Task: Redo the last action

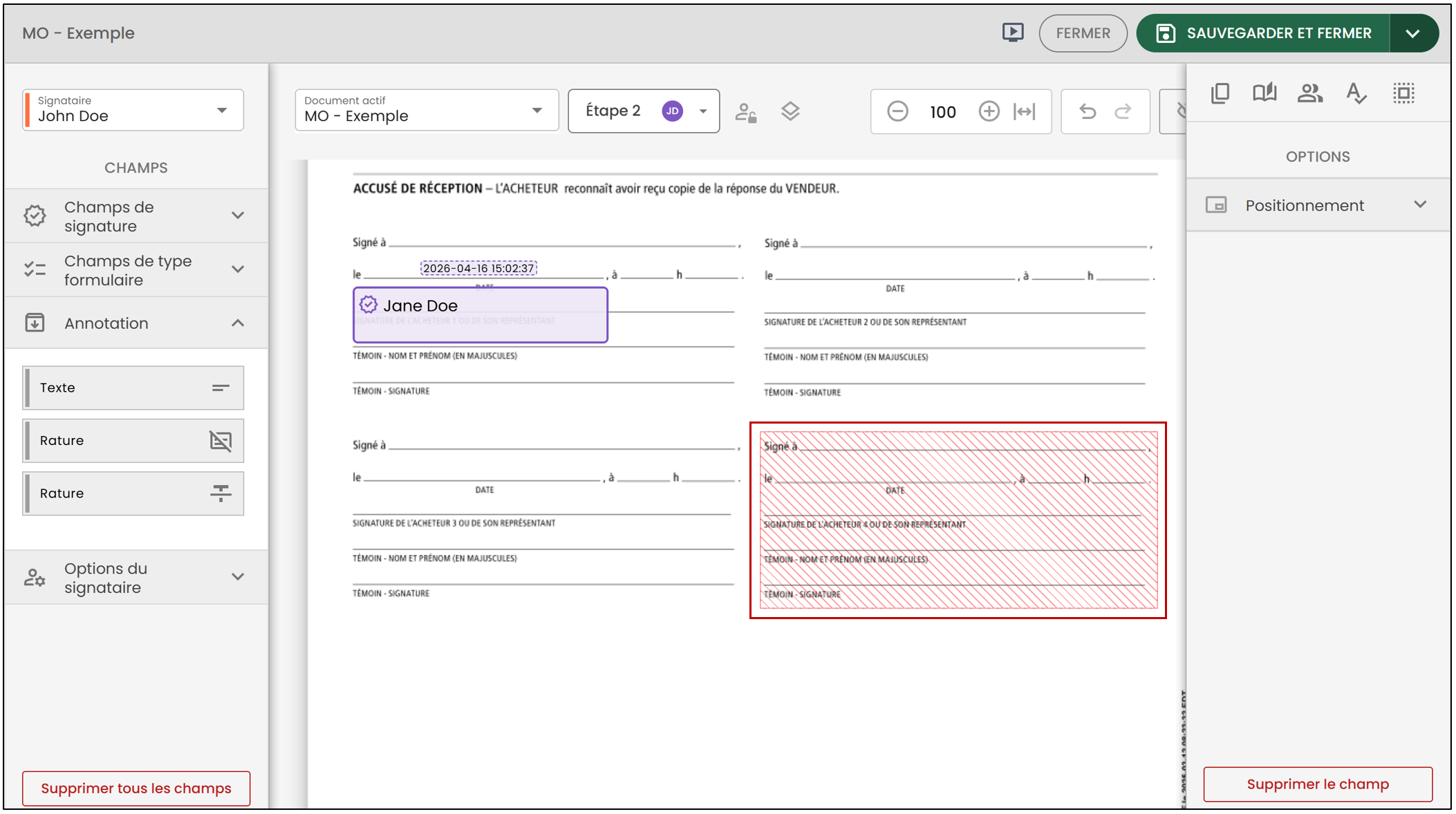Action: (1123, 111)
